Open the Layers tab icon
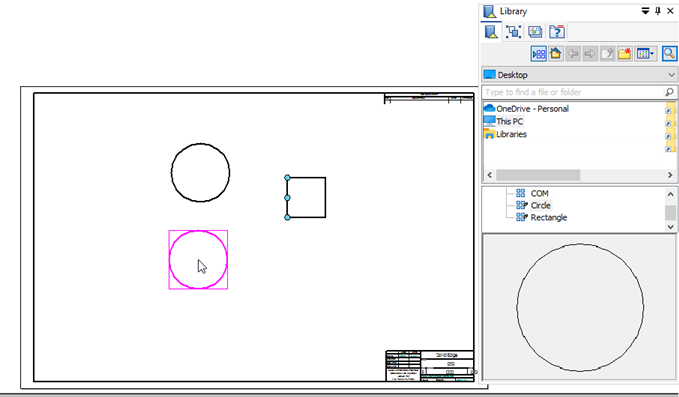This screenshot has height=397, width=679. 535,32
